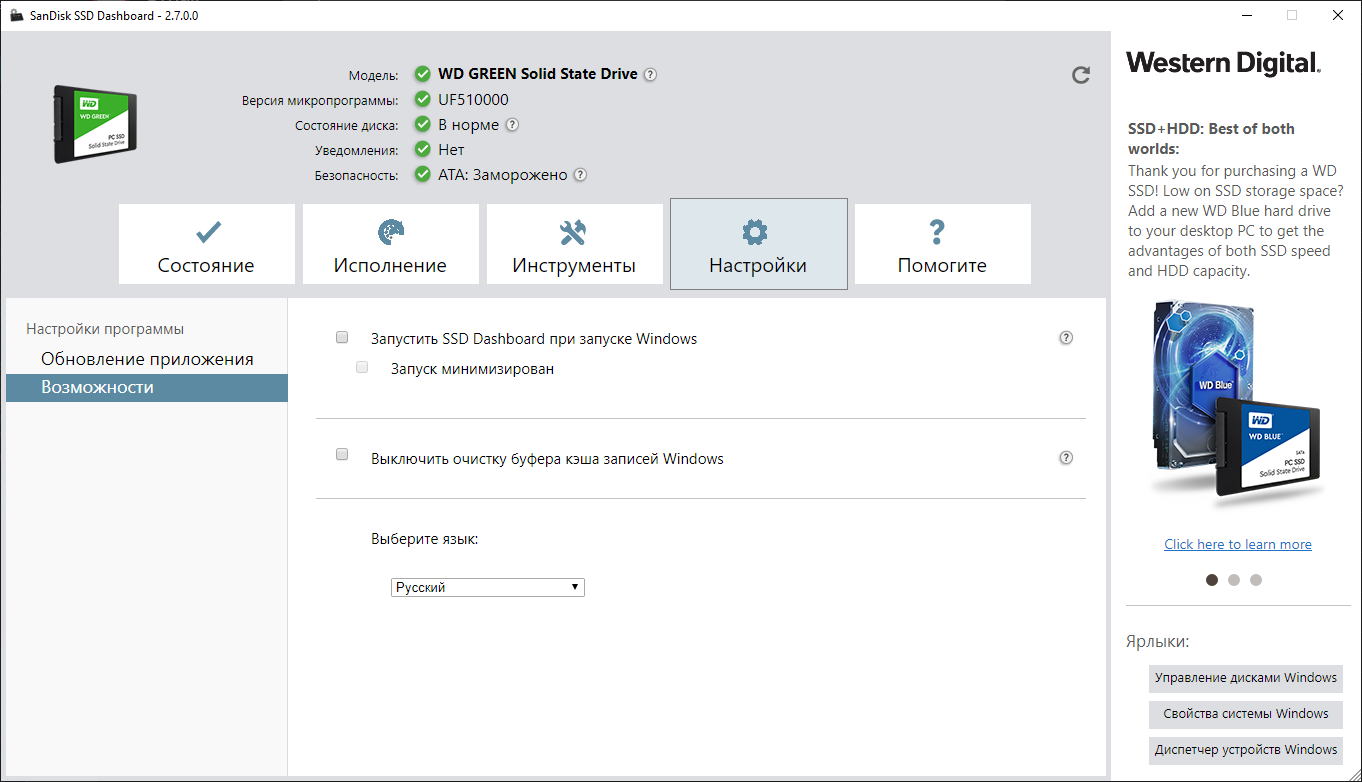Click the help icon beside the model name
Image resolution: width=1362 pixels, height=782 pixels.
click(x=650, y=74)
